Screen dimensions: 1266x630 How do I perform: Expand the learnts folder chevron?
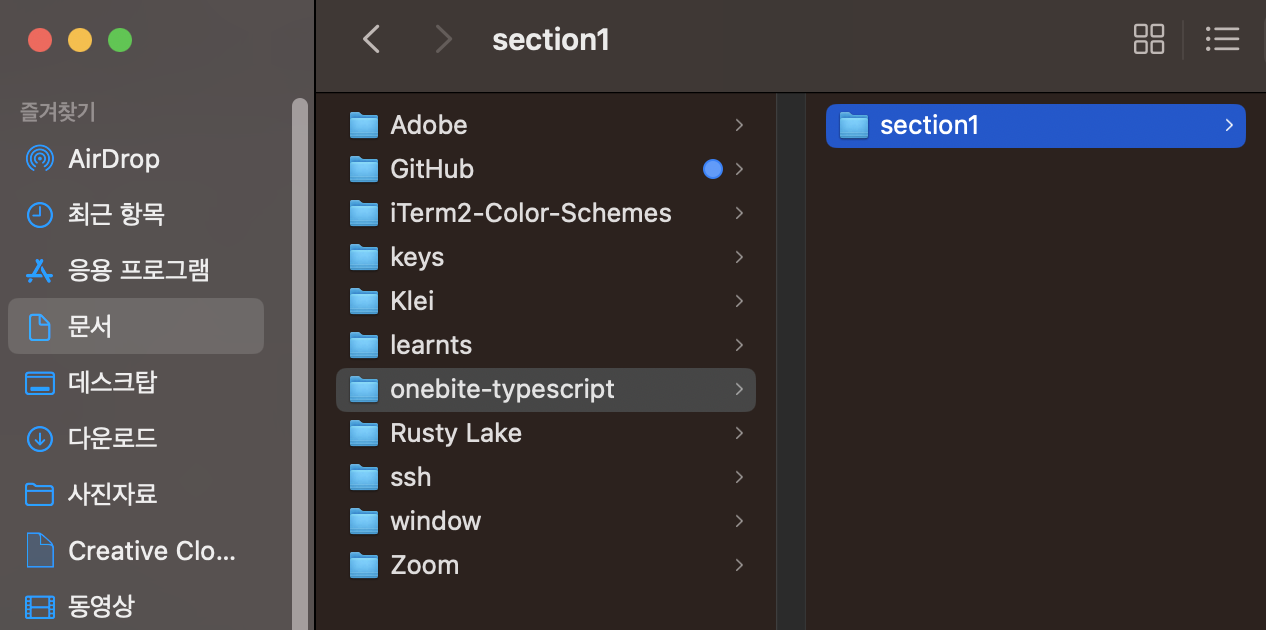click(x=739, y=345)
